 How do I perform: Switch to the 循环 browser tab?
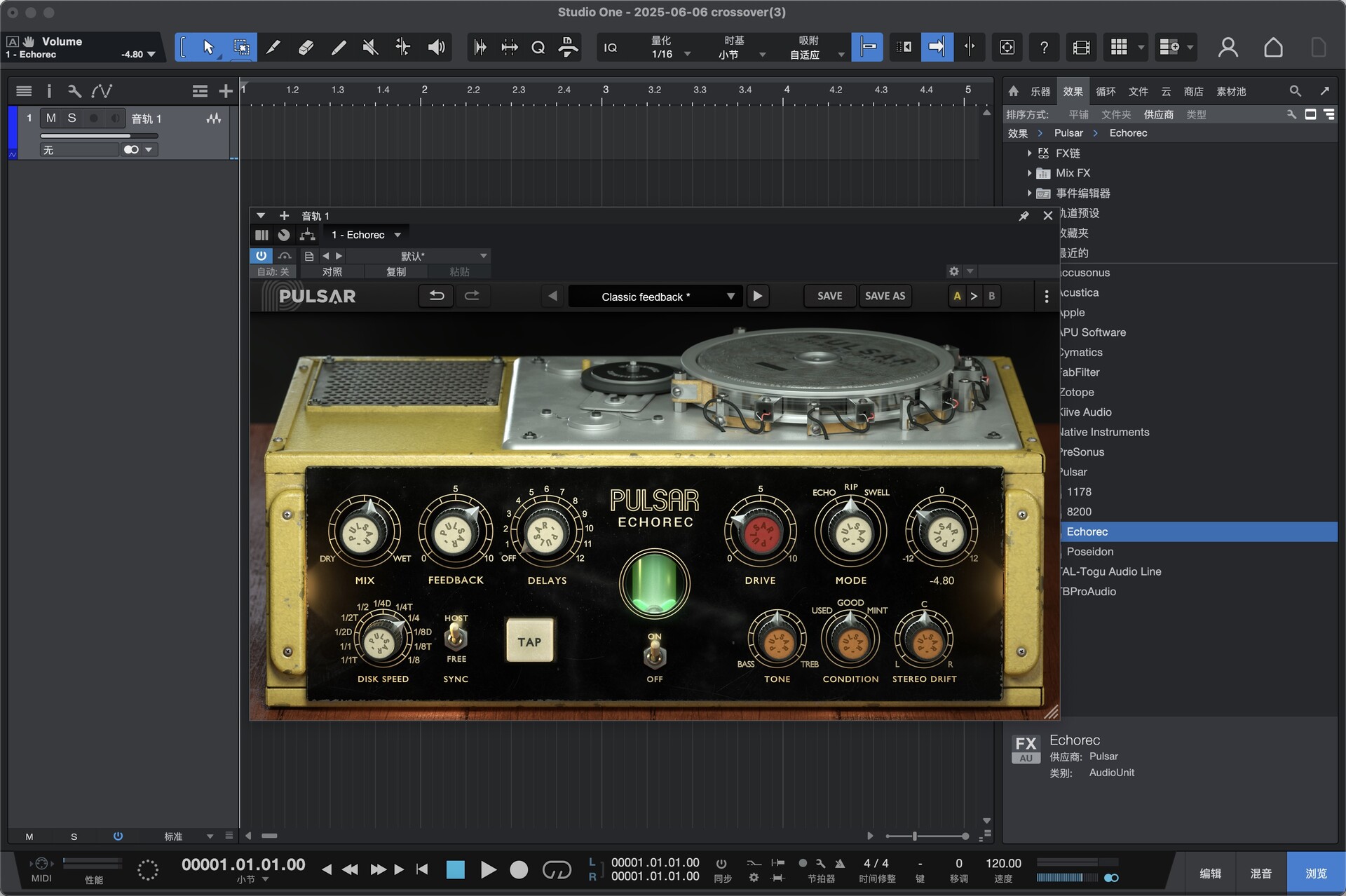[1106, 92]
